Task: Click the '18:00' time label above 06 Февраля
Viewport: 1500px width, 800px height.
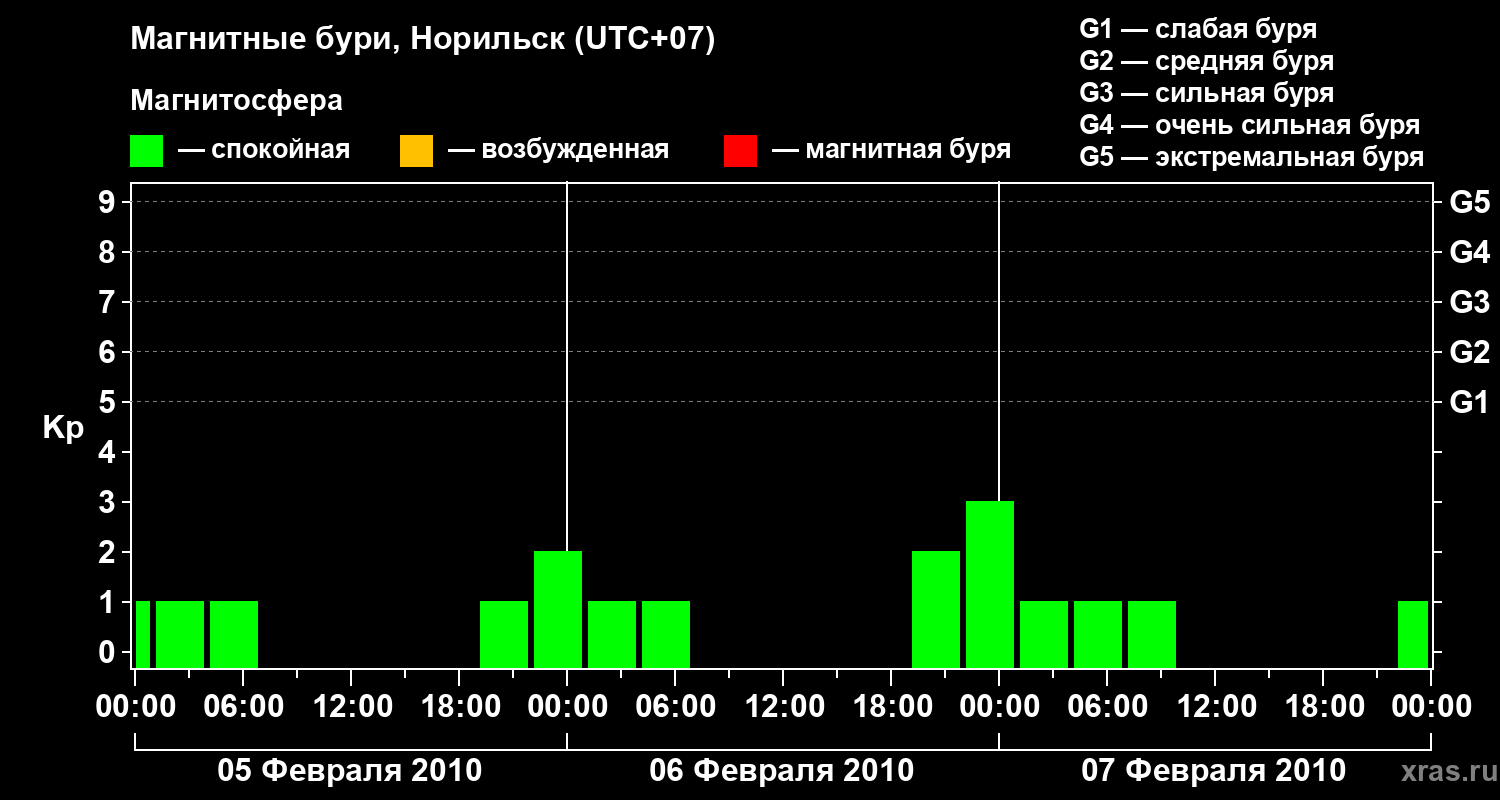Action: pyautogui.click(x=891, y=707)
